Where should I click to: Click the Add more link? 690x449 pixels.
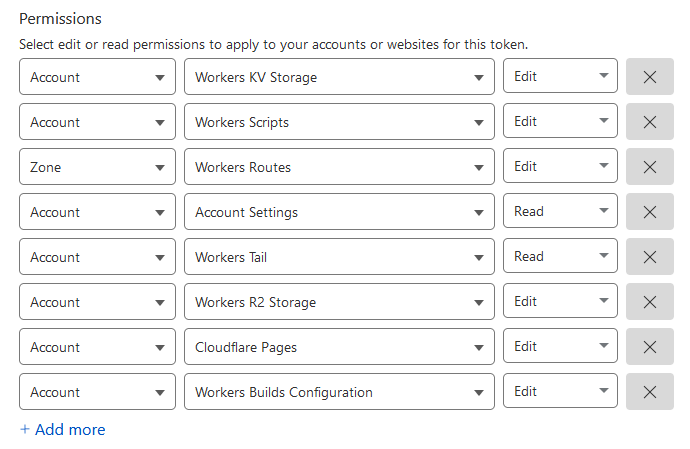click(63, 429)
